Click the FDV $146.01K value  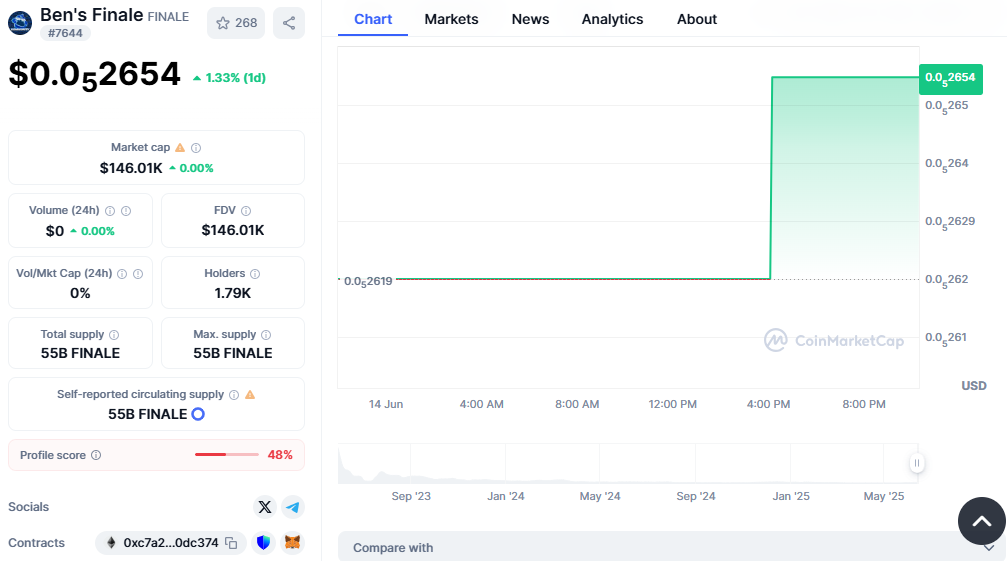coord(233,230)
